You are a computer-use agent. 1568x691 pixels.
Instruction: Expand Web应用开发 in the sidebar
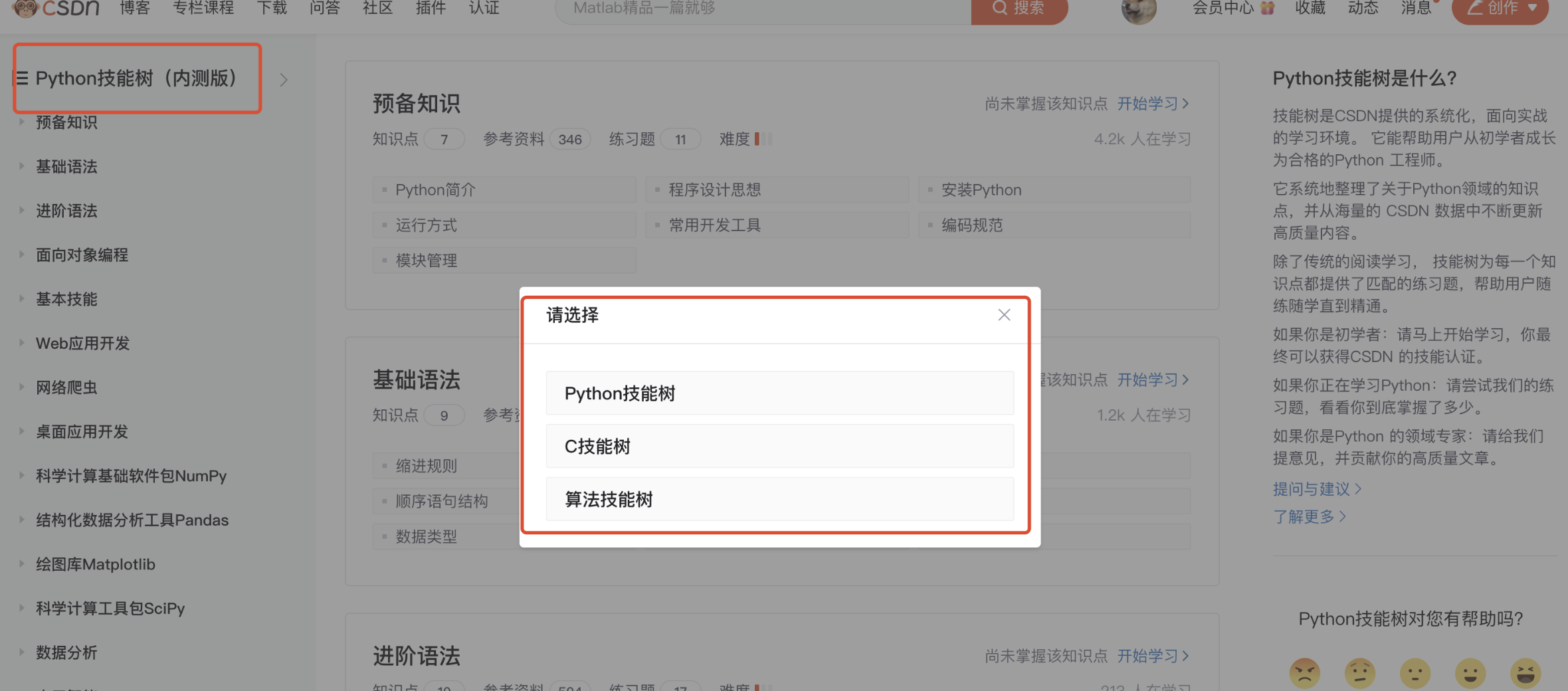(x=22, y=343)
